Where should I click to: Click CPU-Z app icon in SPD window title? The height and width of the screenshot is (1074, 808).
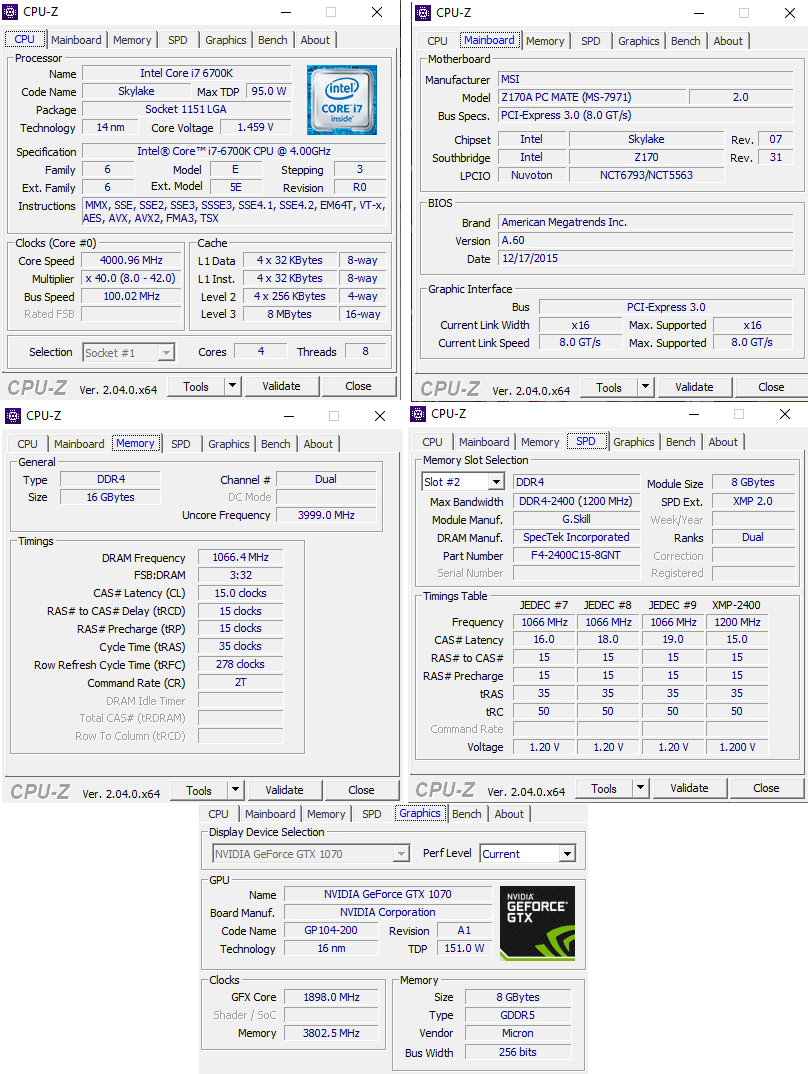(418, 414)
